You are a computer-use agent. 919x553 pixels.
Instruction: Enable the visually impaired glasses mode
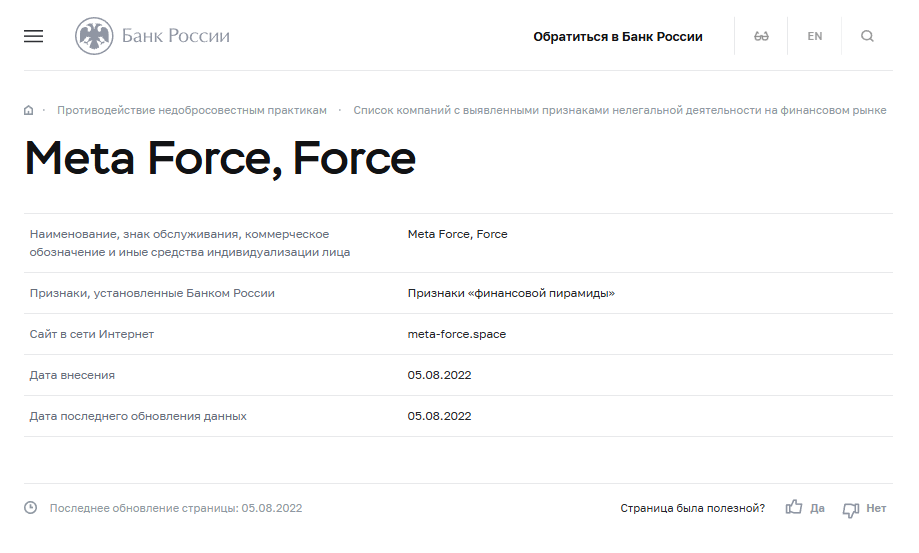(x=761, y=37)
